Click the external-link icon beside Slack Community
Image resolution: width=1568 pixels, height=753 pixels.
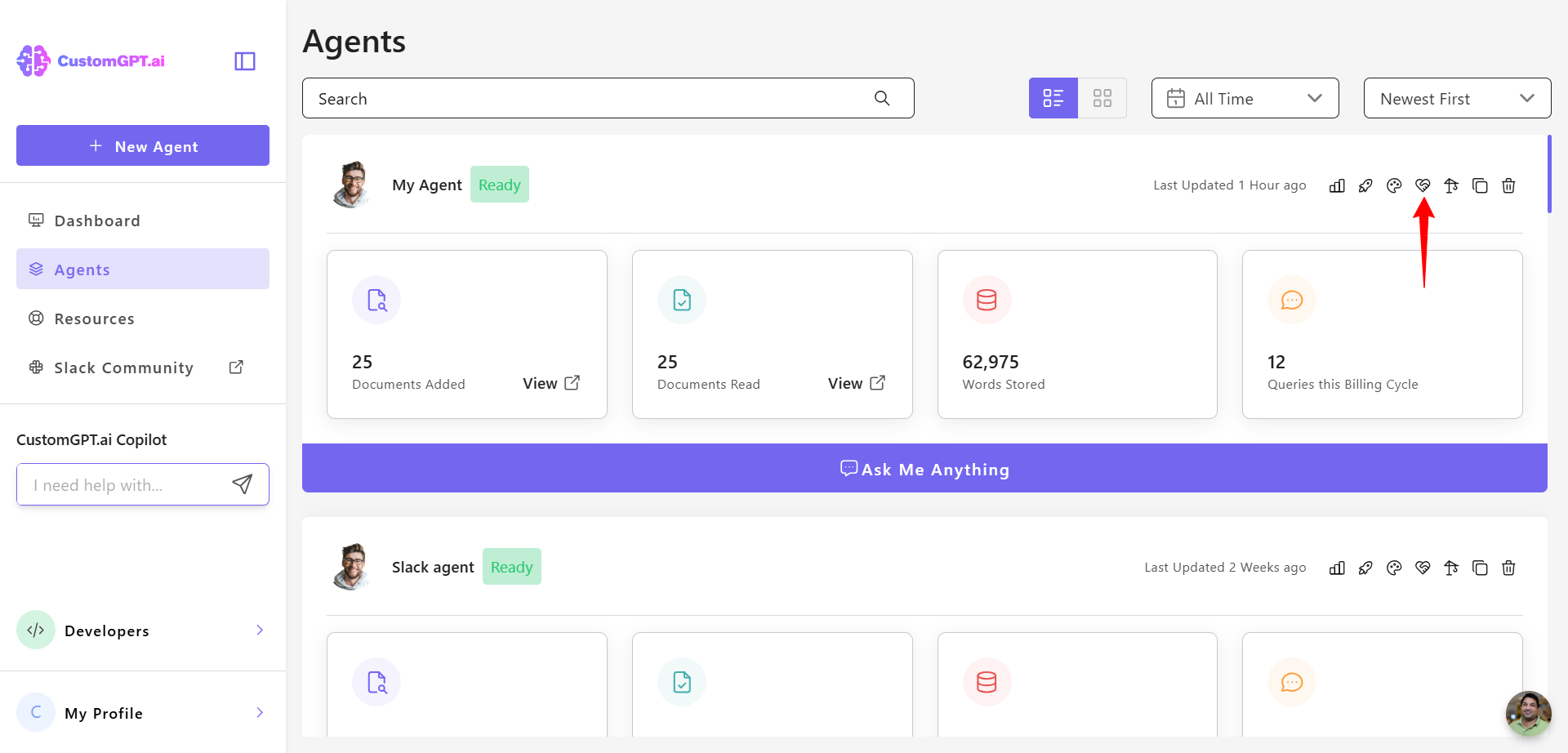tap(236, 368)
